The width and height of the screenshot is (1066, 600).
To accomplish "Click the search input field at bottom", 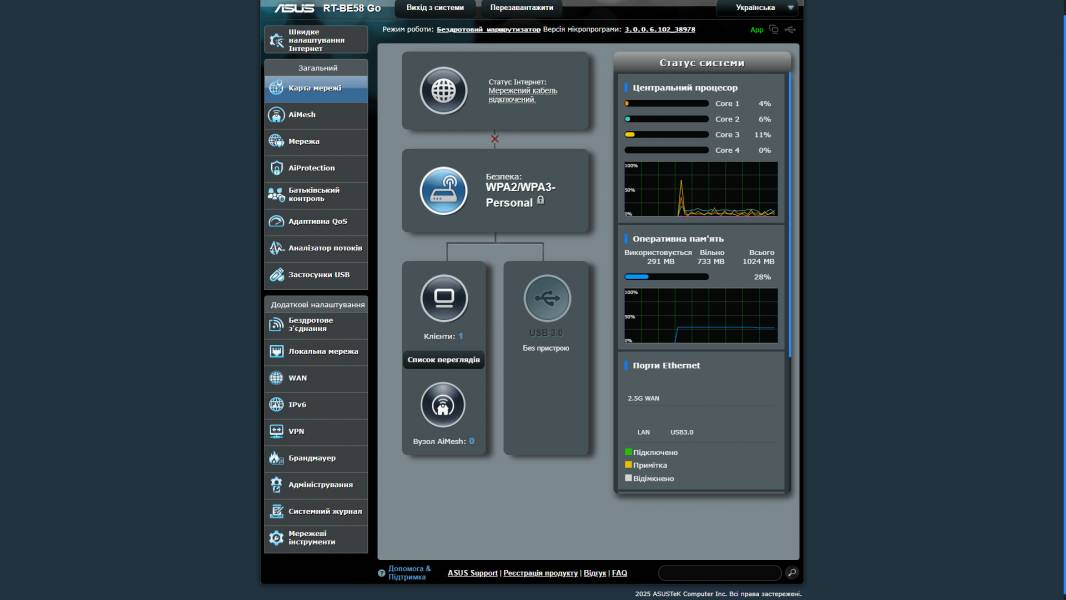I will click(718, 573).
